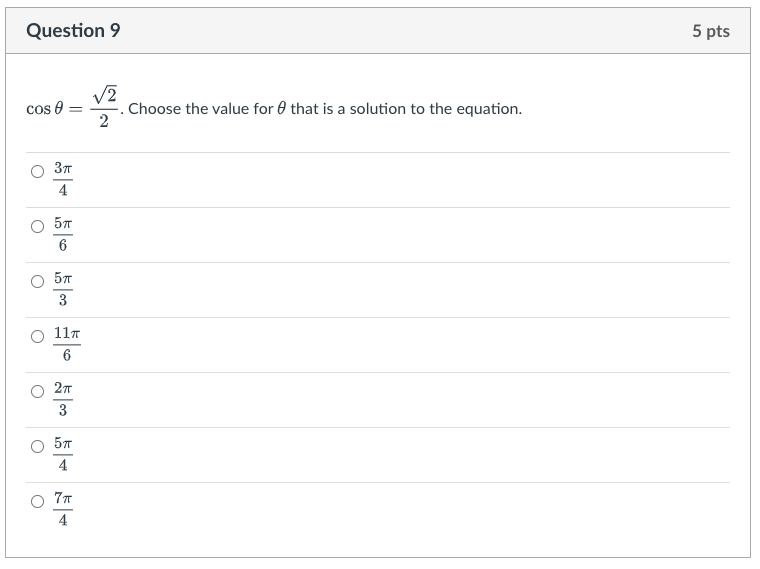Image resolution: width=760 pixels, height=569 pixels.
Task: Click the 5π/6 answer label text
Action: click(63, 235)
